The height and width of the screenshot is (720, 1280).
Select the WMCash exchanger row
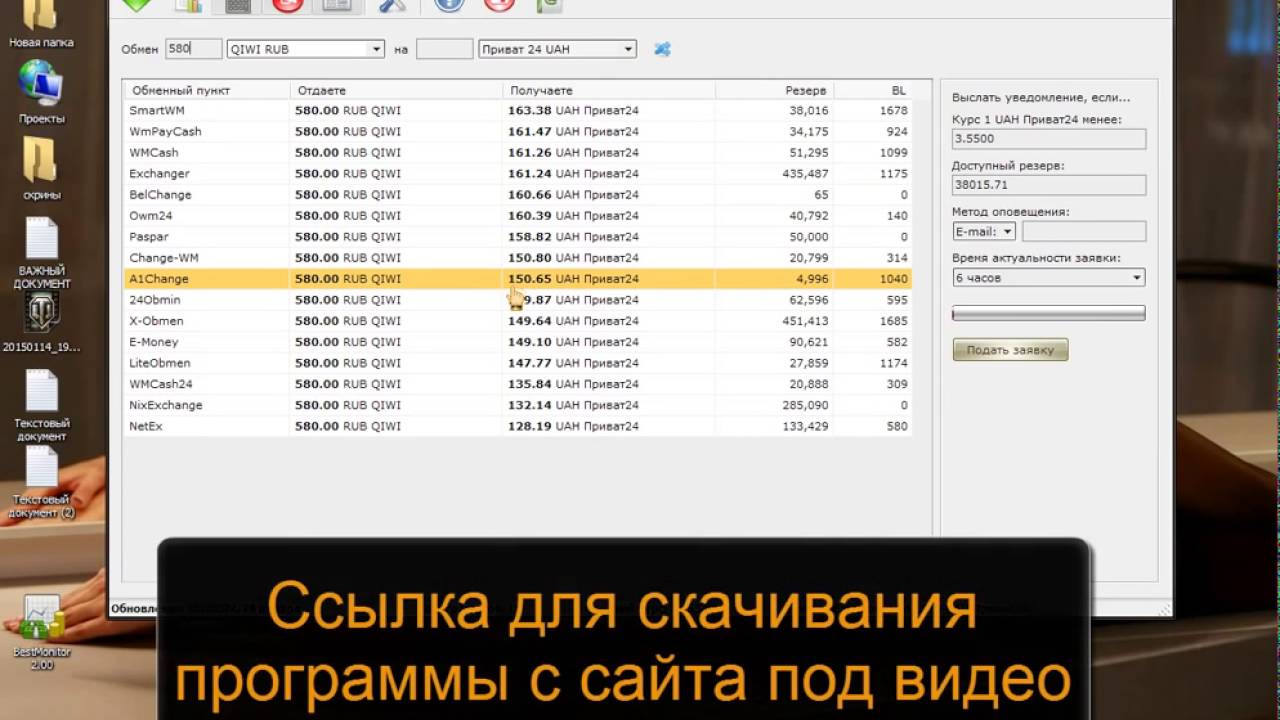coord(517,152)
